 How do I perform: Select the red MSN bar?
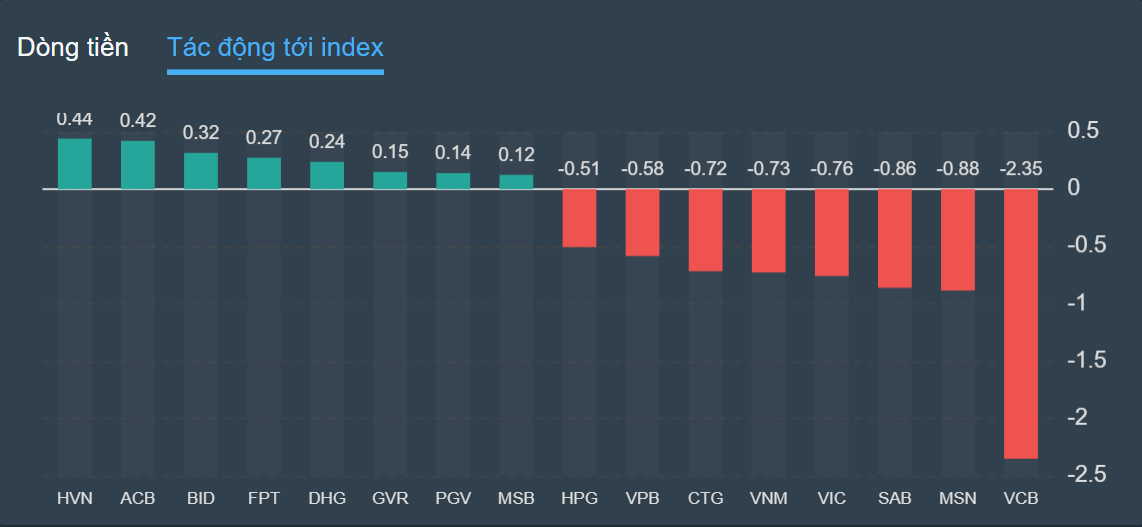tap(958, 239)
